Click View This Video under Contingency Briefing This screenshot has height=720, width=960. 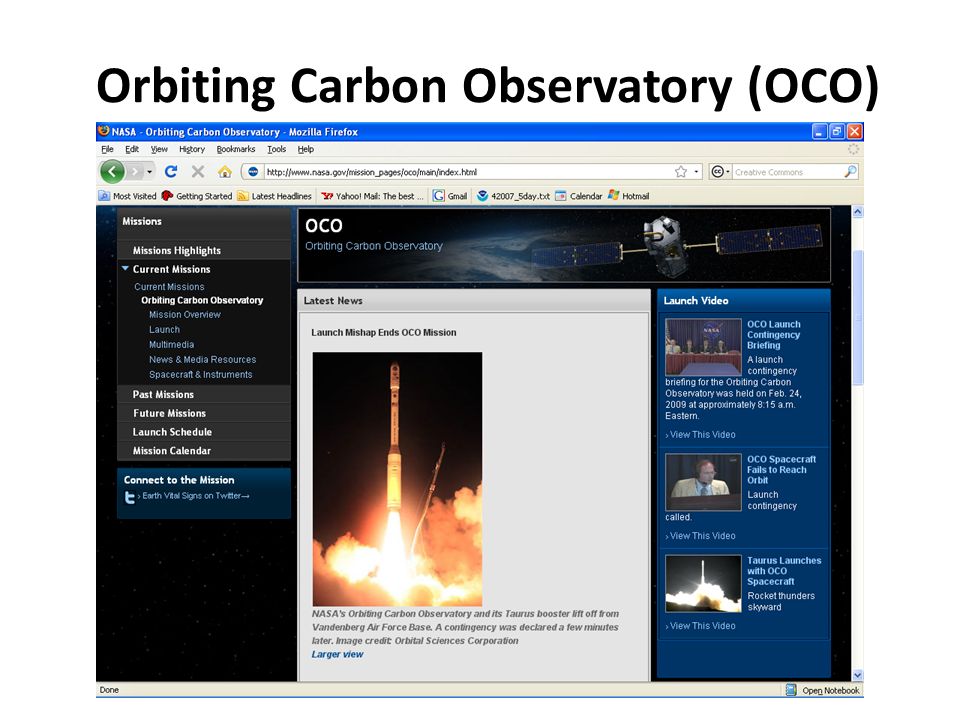(702, 435)
